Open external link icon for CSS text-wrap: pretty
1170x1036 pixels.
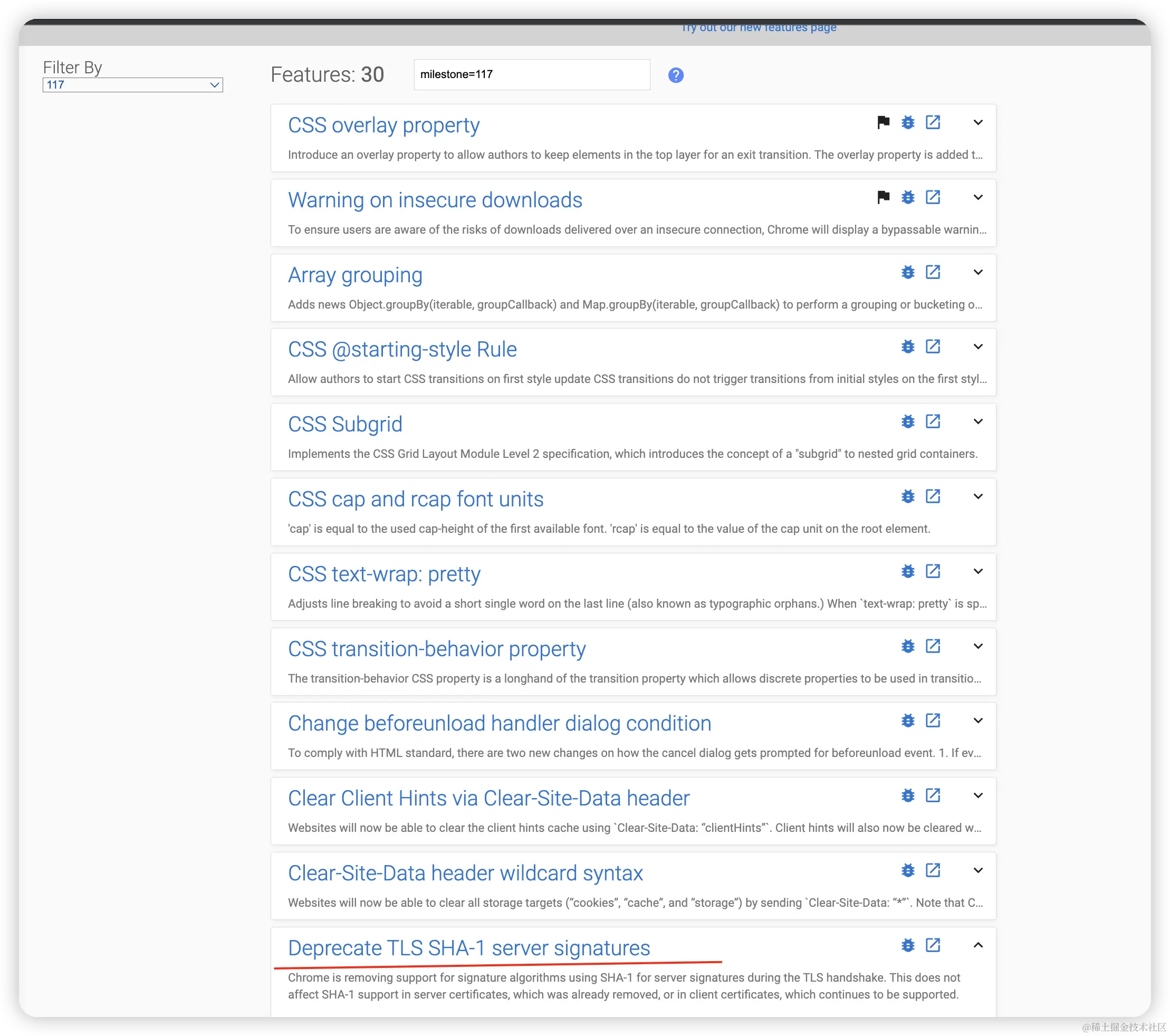[x=933, y=571]
